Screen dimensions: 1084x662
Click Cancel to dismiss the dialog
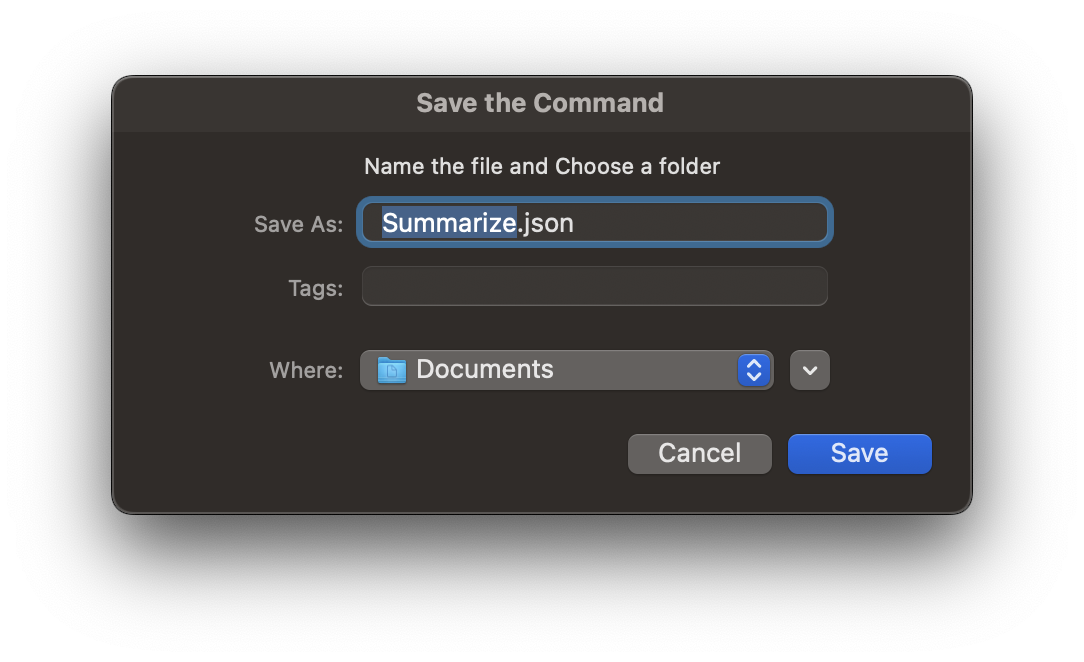pos(699,453)
